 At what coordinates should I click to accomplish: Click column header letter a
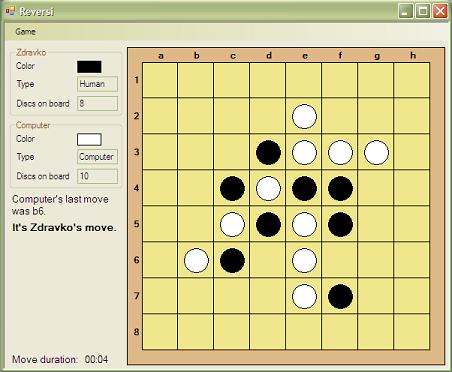click(161, 56)
